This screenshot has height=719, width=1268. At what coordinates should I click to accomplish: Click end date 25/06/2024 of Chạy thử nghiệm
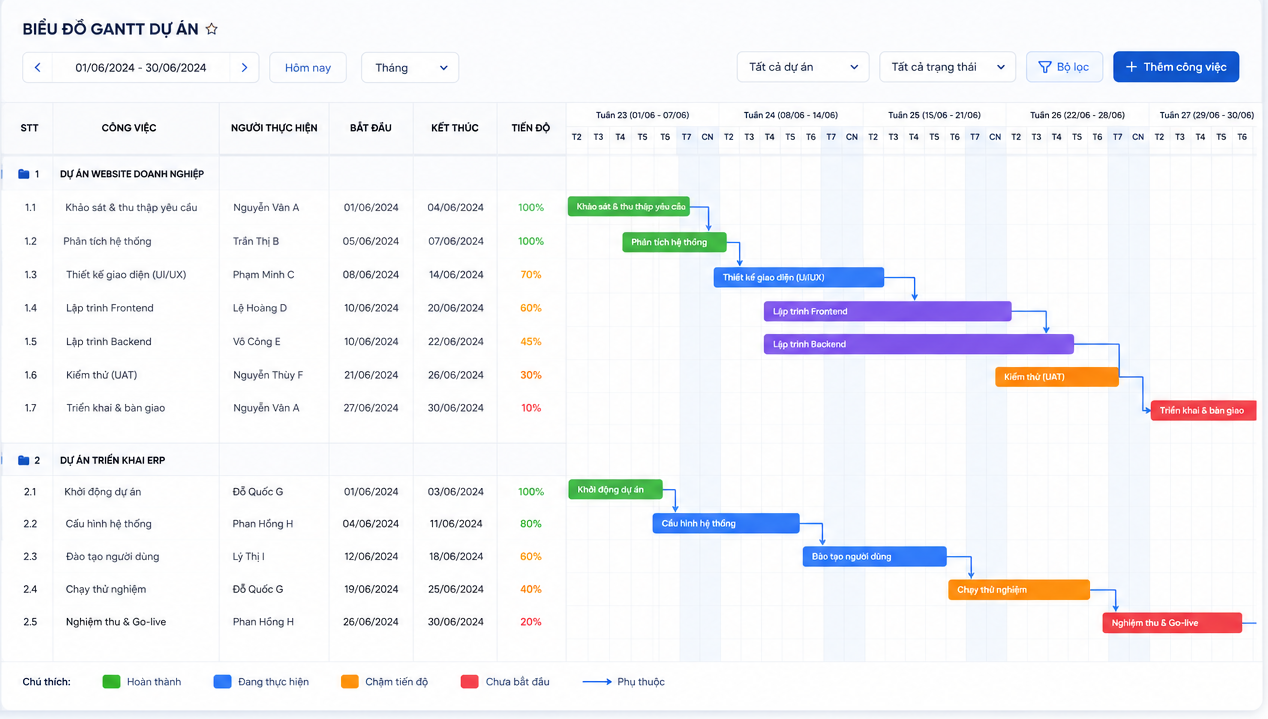pos(455,589)
